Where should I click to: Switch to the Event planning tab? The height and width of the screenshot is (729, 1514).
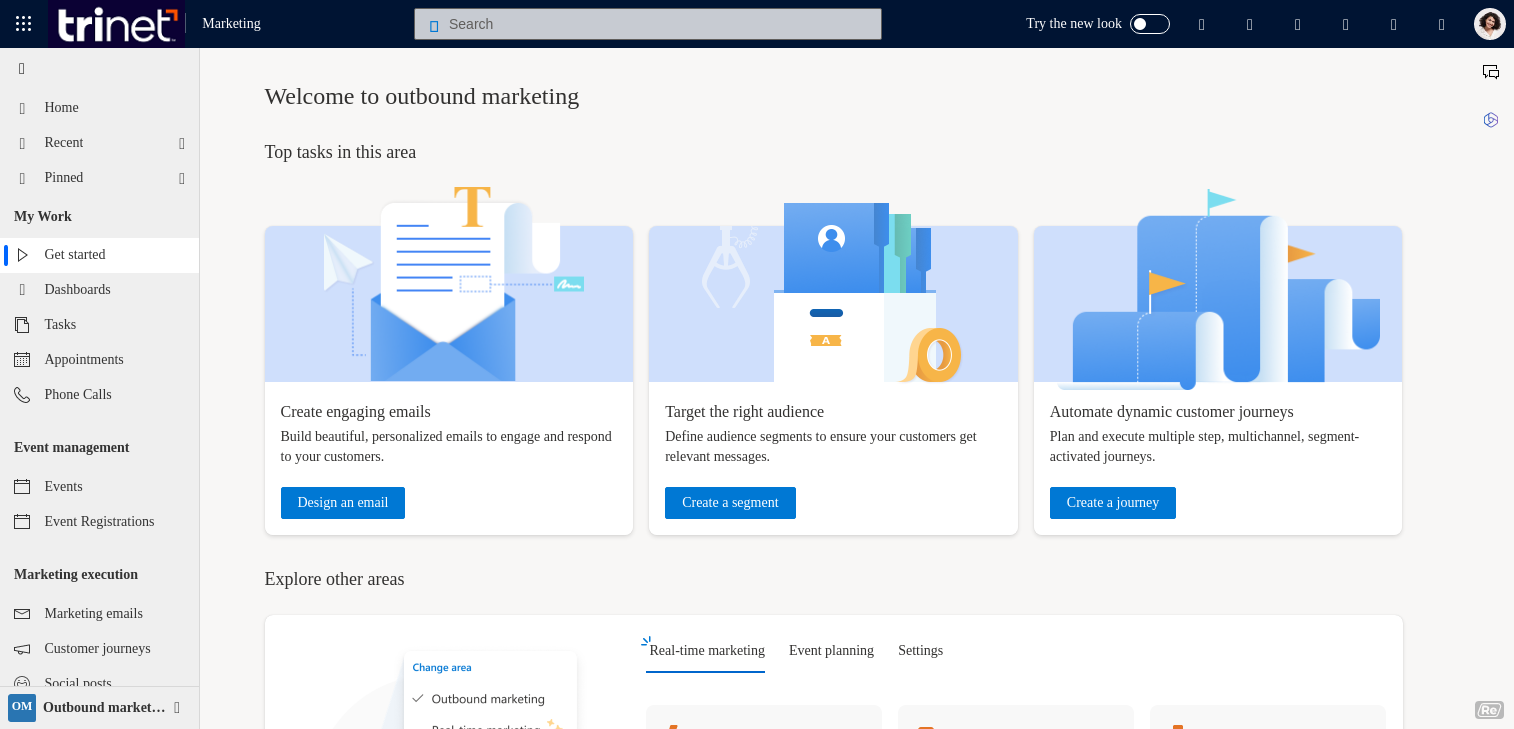[831, 651]
